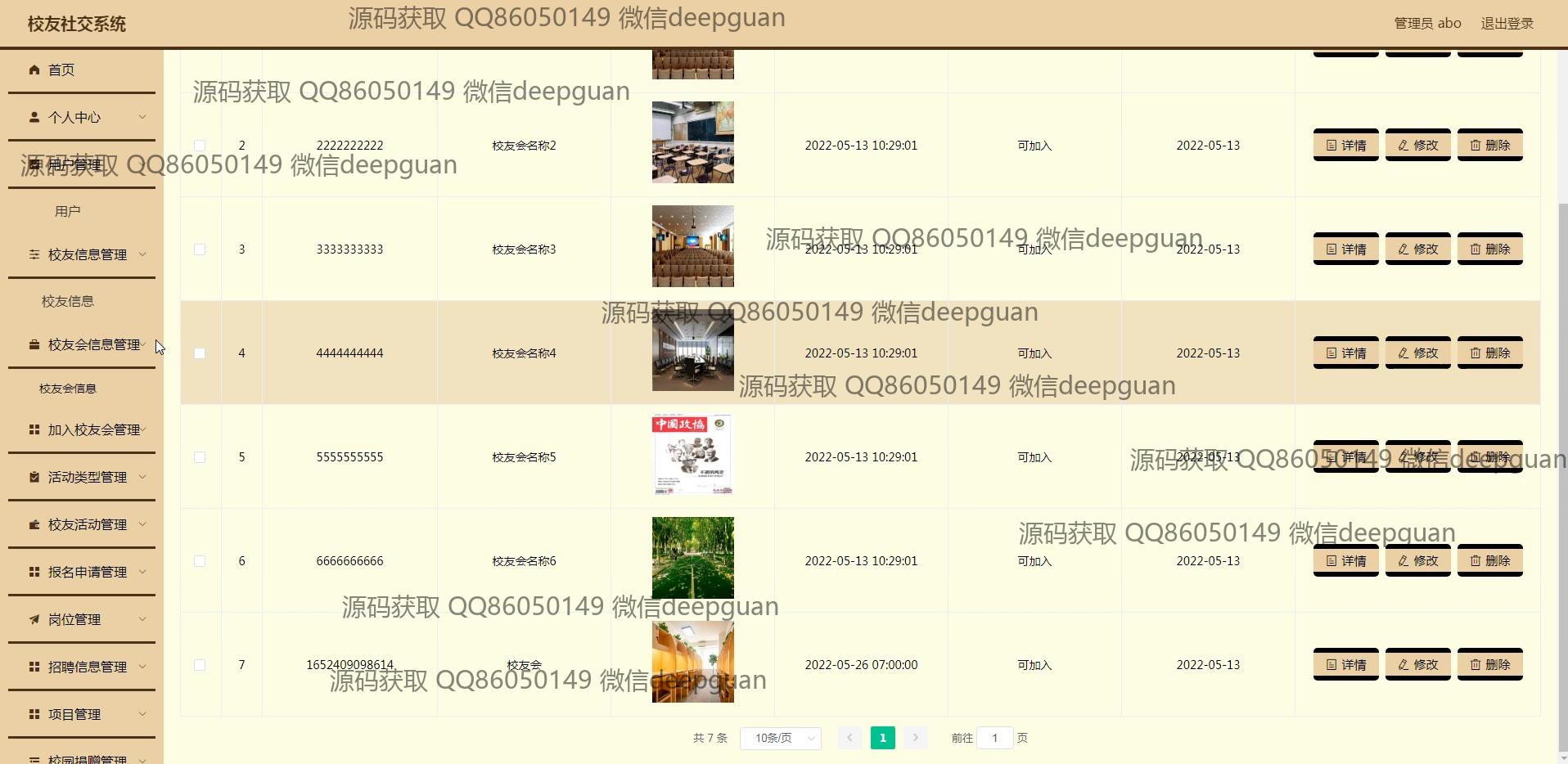Click the briefcase icon beside 校友会信息管理
Viewport: 1568px width, 764px height.
(34, 344)
